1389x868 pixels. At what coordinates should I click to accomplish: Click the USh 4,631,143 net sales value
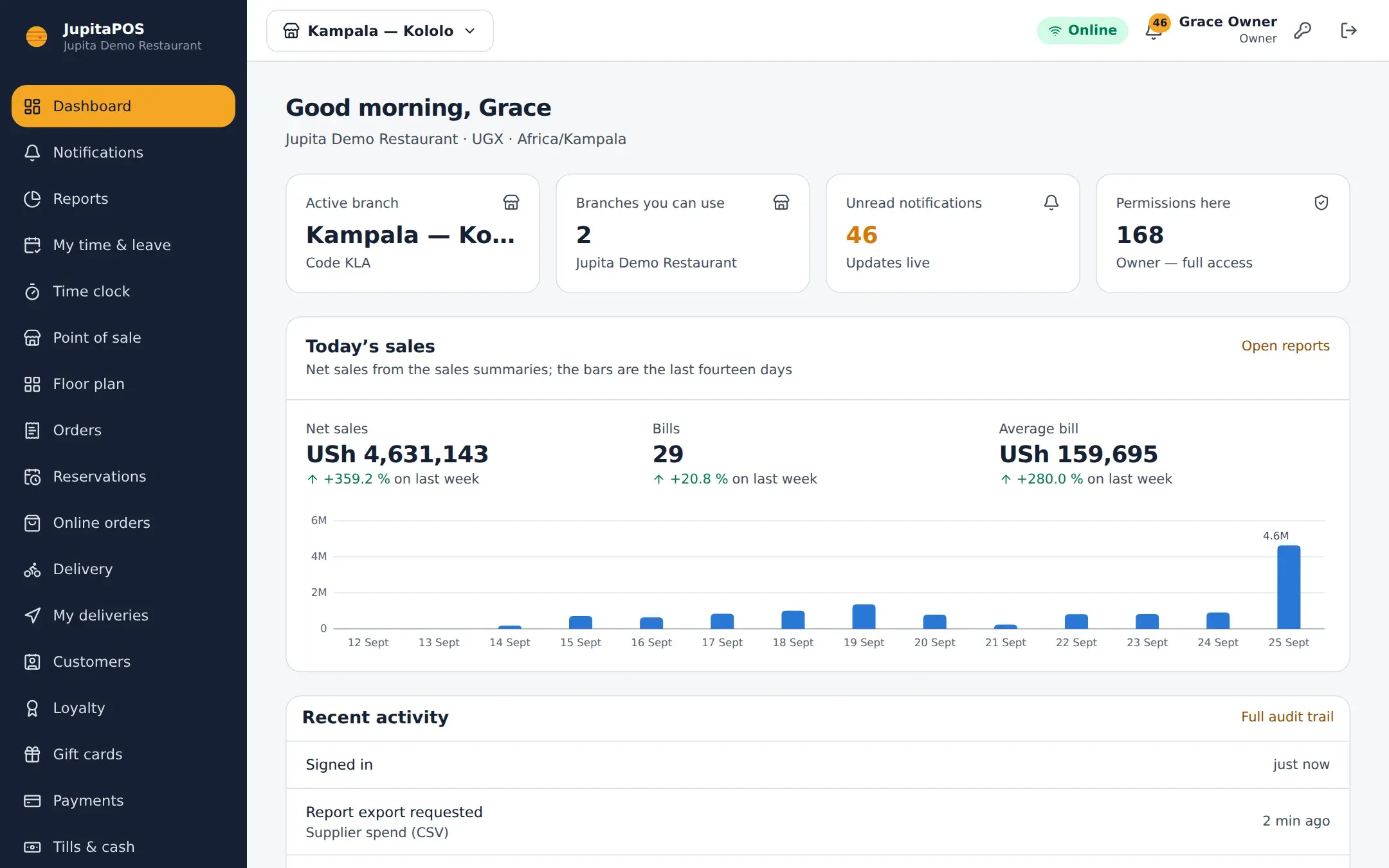397,455
